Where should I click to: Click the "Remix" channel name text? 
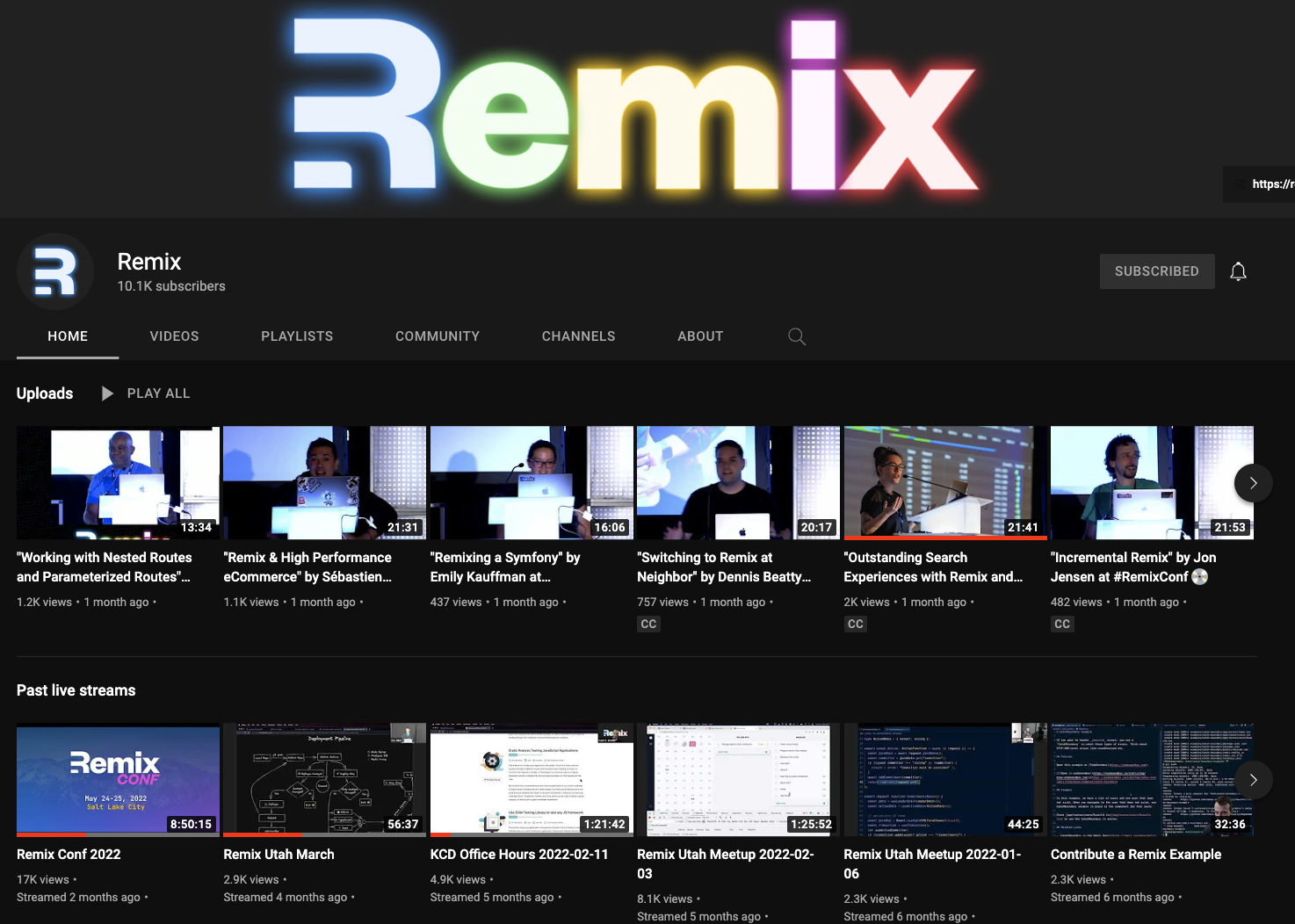coord(149,262)
